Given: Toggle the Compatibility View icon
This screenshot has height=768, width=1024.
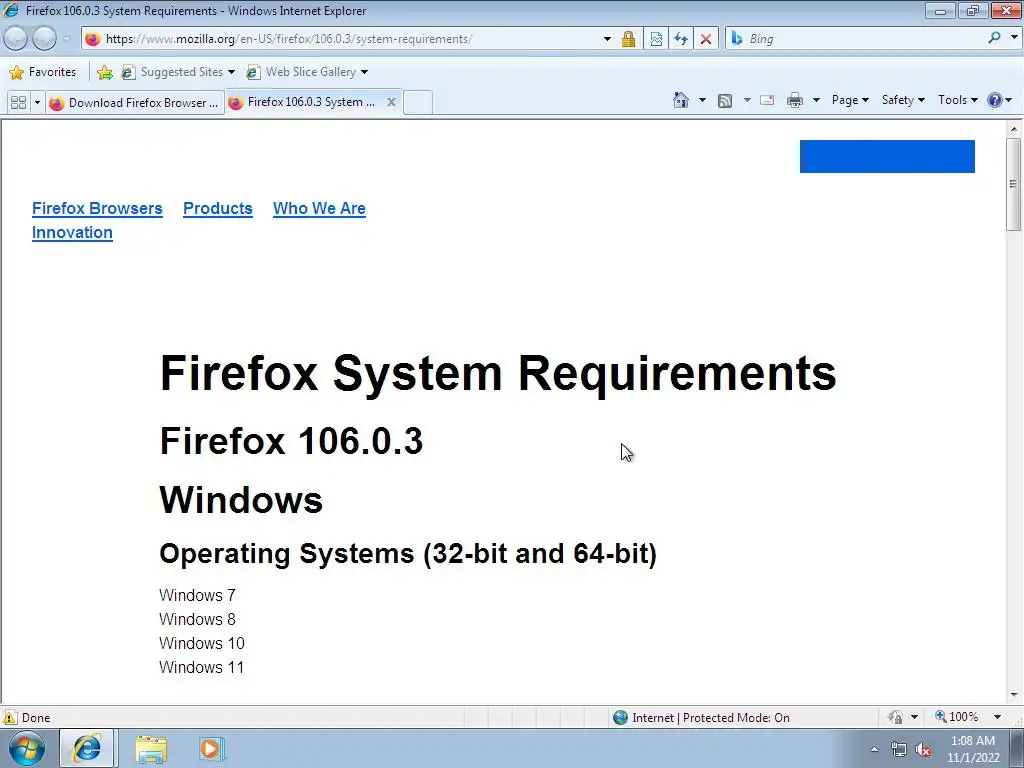Looking at the screenshot, I should pos(656,39).
